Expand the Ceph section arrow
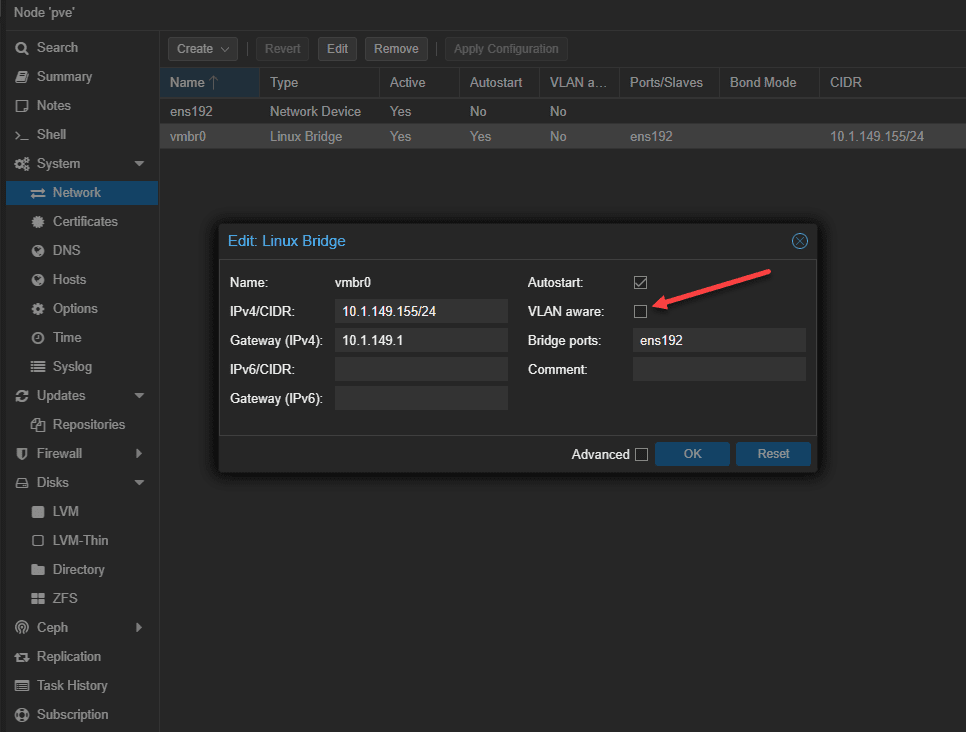Image resolution: width=966 pixels, height=732 pixels. tap(139, 628)
